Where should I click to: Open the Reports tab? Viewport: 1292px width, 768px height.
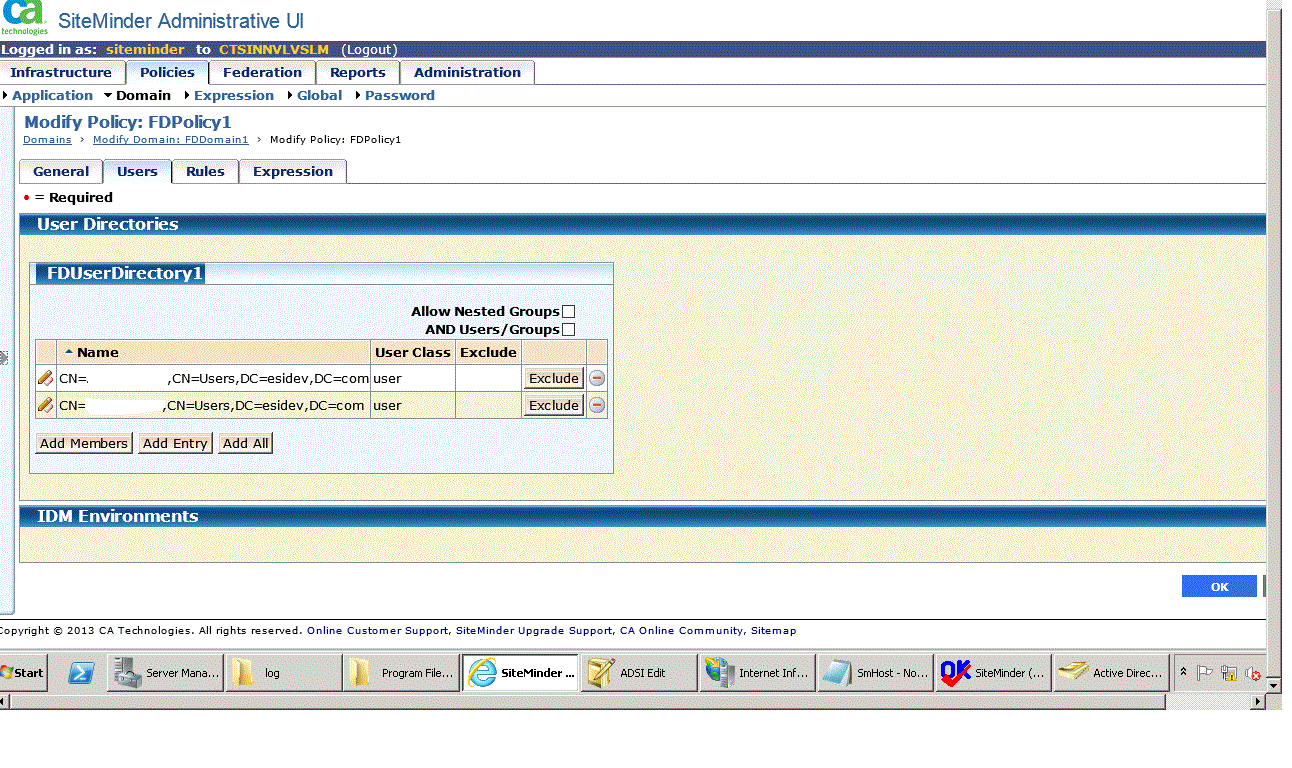point(357,72)
